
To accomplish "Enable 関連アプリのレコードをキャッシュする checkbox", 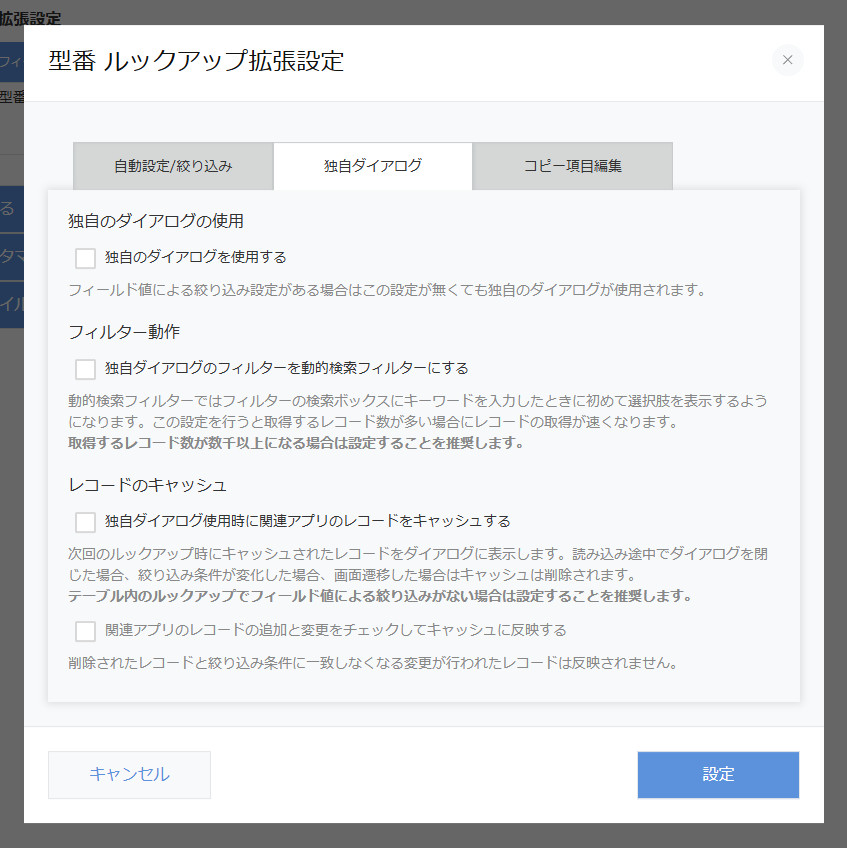I will (85, 522).
